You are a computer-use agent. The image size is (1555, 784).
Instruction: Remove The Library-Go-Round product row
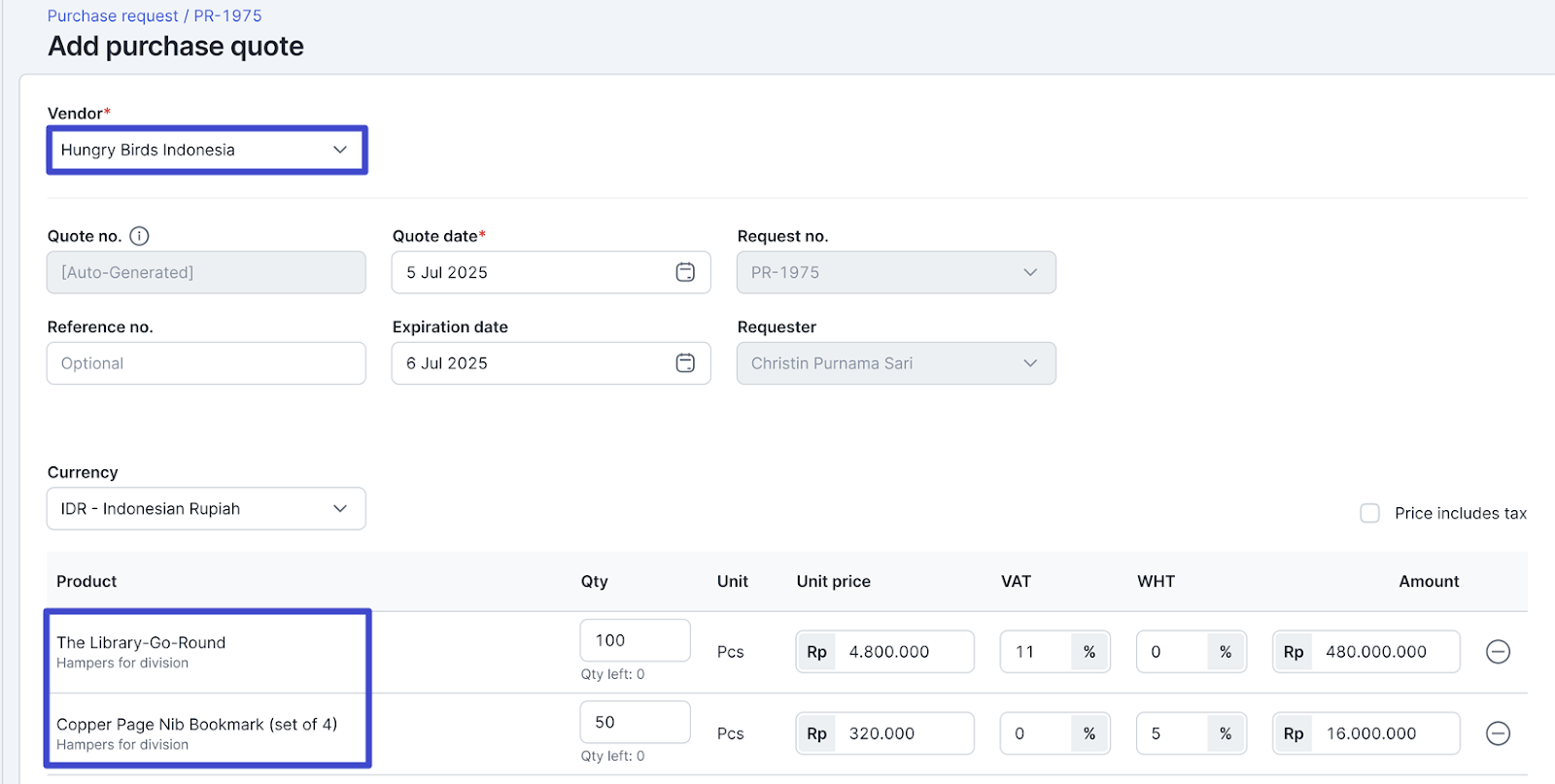point(1498,652)
